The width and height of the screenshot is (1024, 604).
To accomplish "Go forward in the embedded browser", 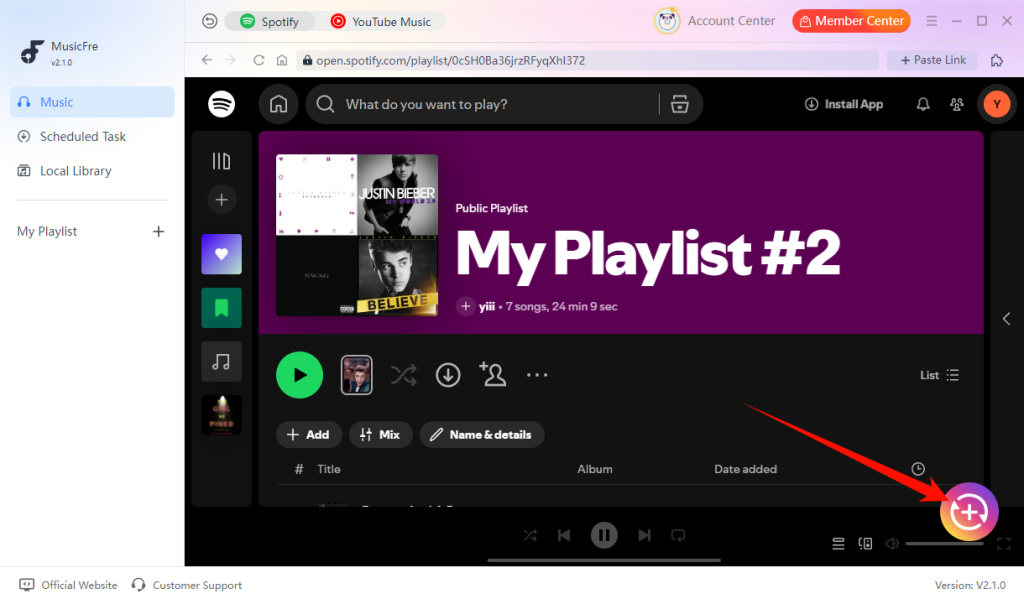I will click(x=230, y=60).
